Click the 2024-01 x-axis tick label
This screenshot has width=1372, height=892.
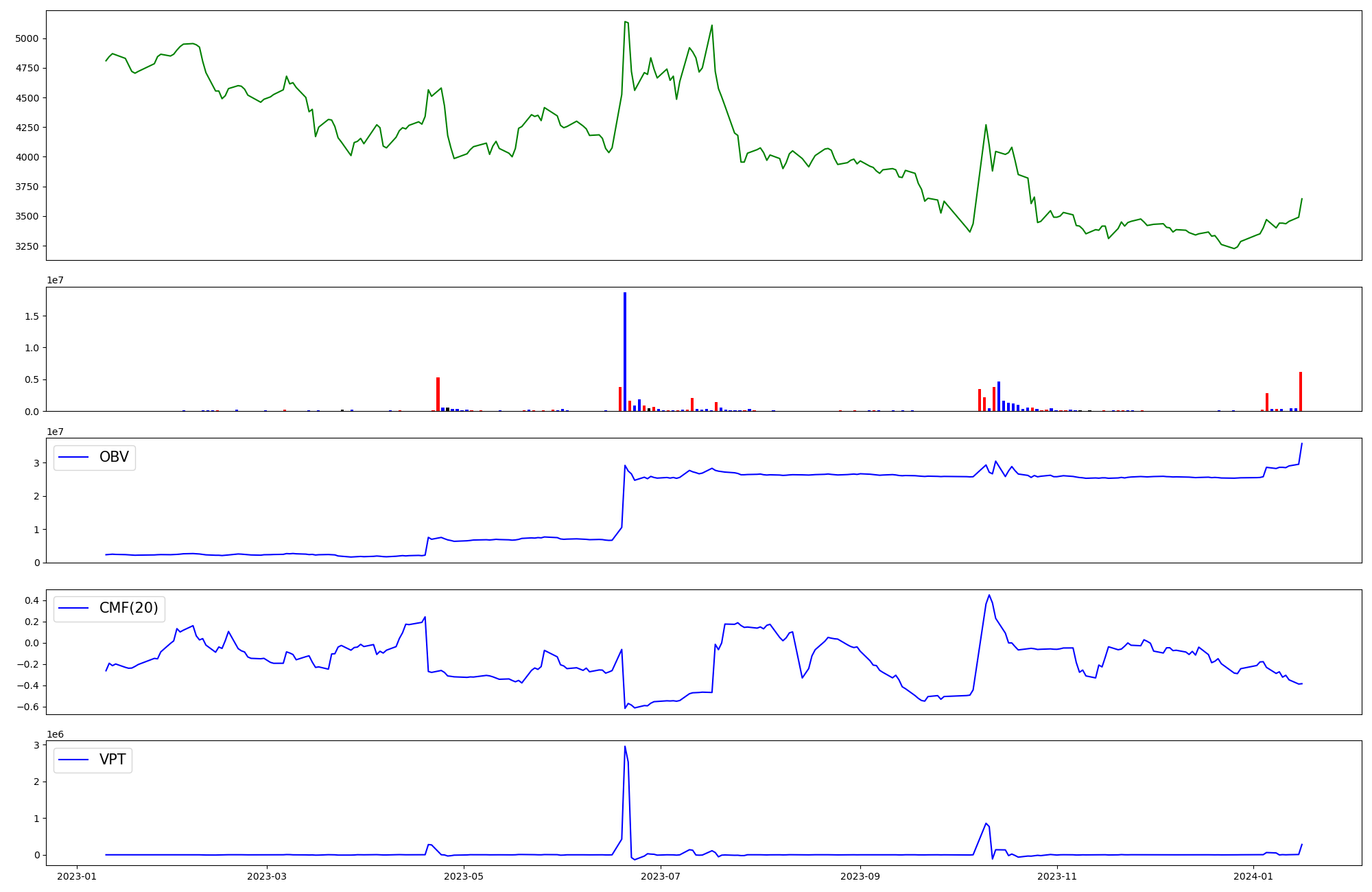pos(1254,876)
